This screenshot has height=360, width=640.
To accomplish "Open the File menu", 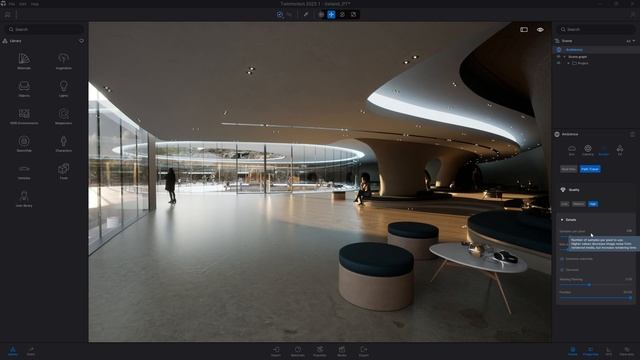I will point(11,4).
